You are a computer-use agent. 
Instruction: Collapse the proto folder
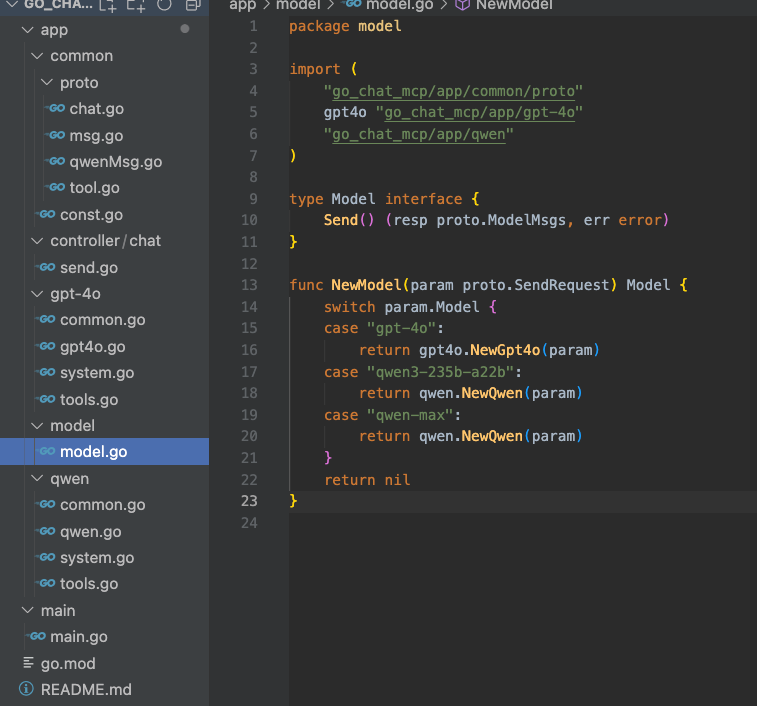click(x=47, y=82)
